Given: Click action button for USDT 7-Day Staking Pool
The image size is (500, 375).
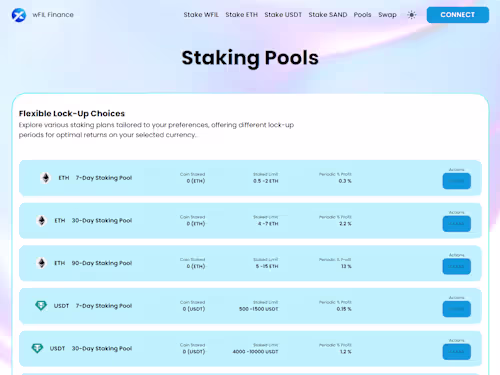Looking at the screenshot, I should 457,309.
